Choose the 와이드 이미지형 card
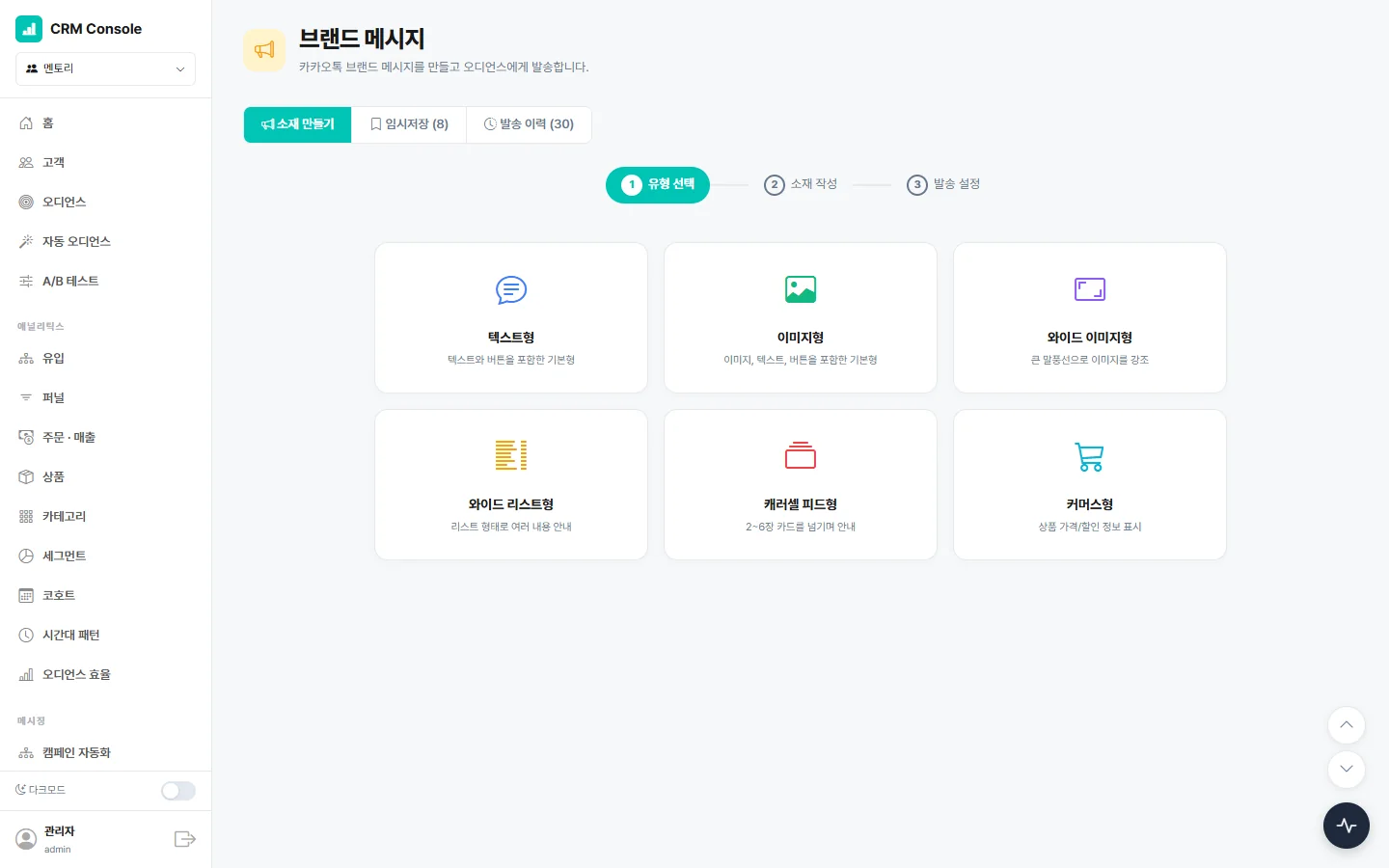The image size is (1389, 868). click(x=1090, y=318)
